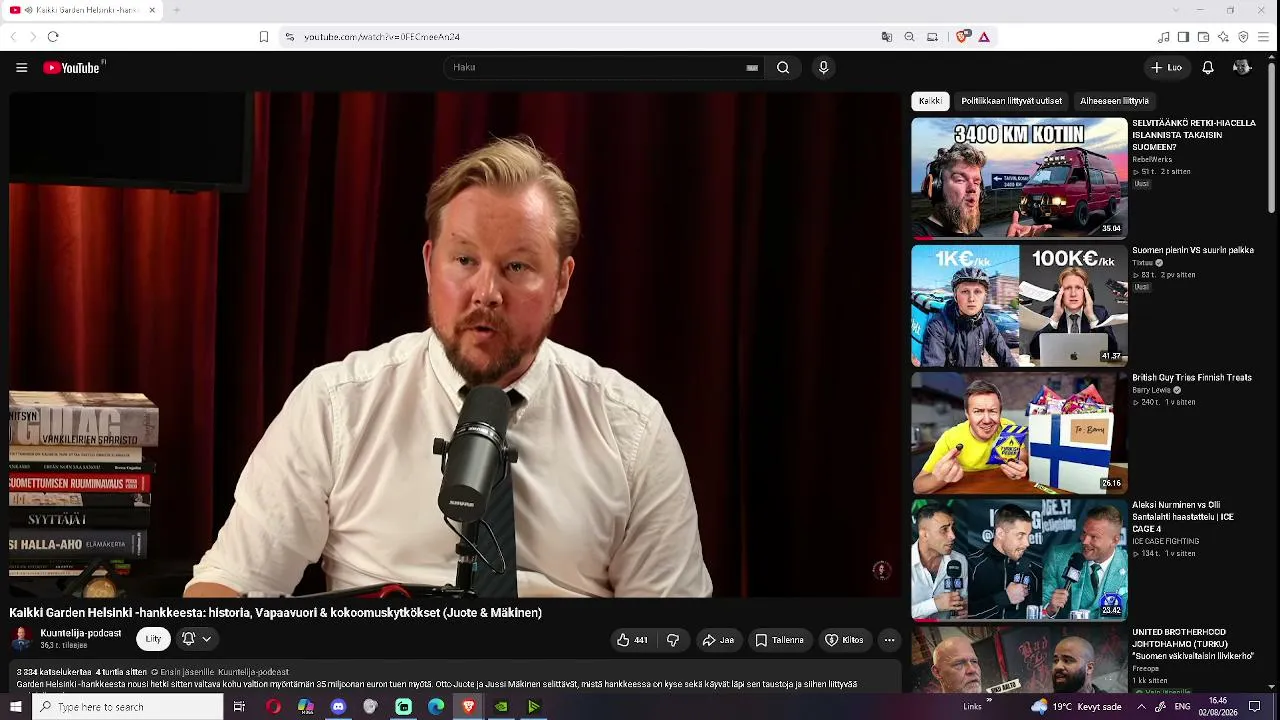1280x720 pixels.
Task: Go back in browser history
Action: (13, 37)
